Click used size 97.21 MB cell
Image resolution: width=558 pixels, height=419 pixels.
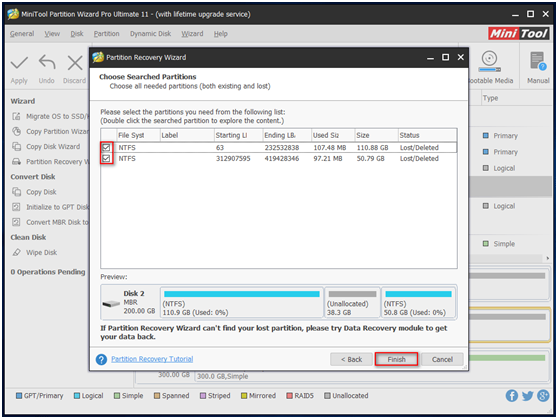pos(328,158)
